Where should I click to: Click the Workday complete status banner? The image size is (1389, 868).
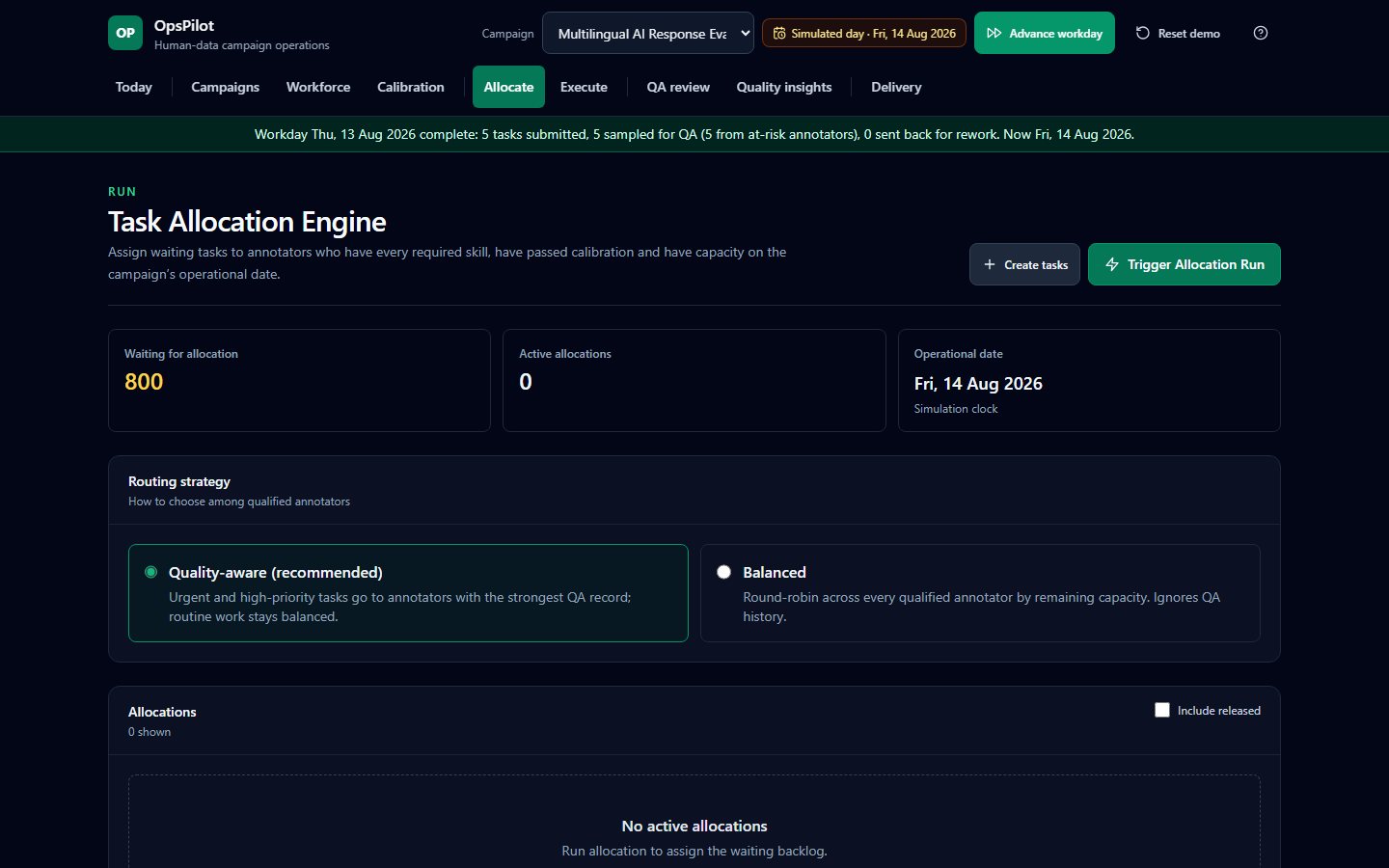coord(694,134)
